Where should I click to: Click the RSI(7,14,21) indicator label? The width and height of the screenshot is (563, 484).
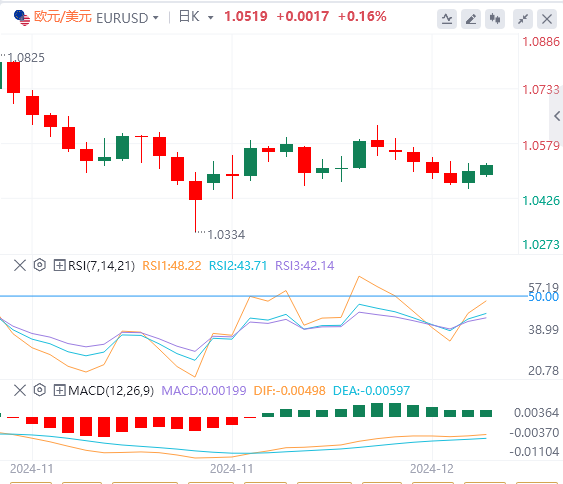pos(101,266)
